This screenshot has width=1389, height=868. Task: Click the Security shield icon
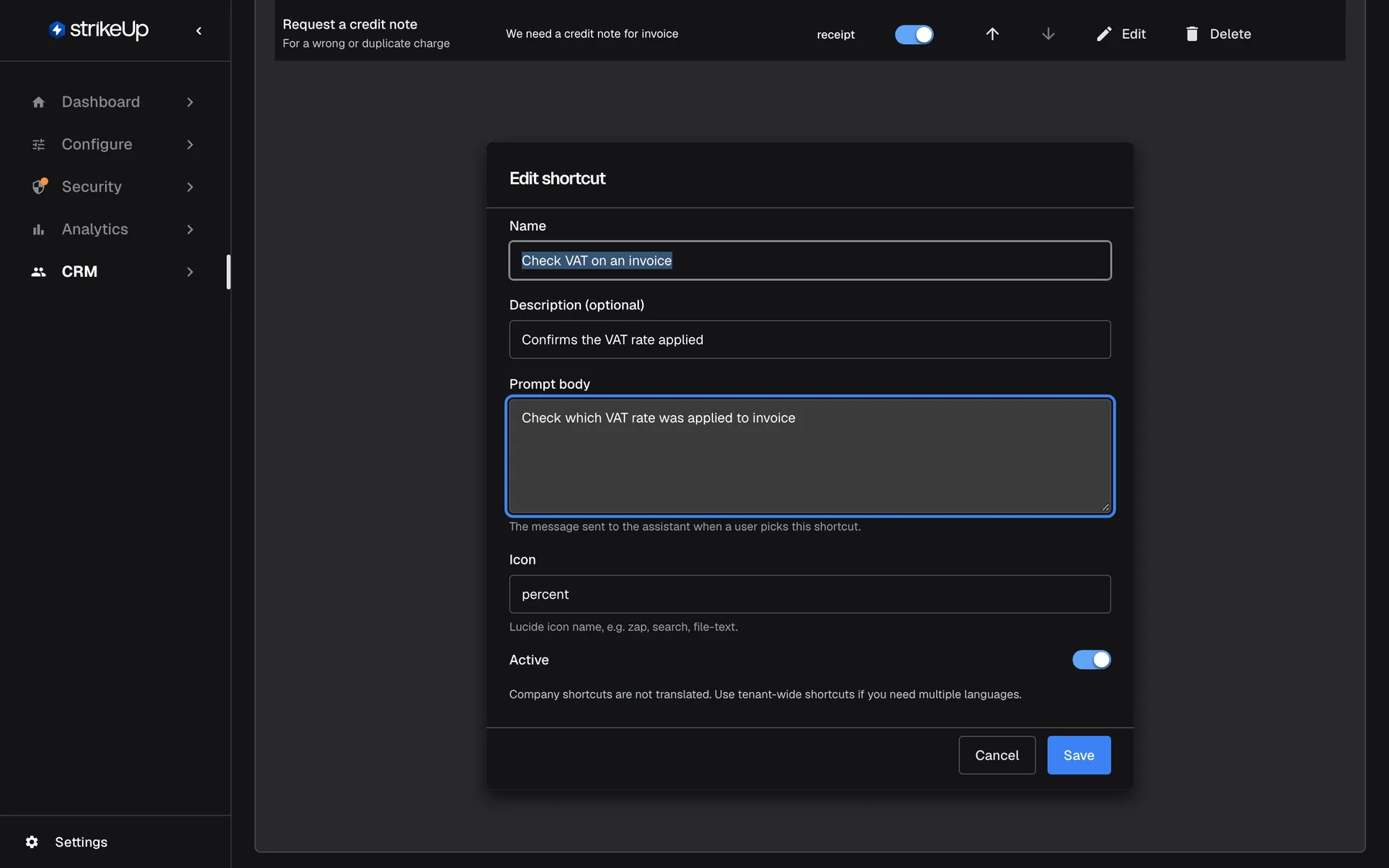point(39,187)
